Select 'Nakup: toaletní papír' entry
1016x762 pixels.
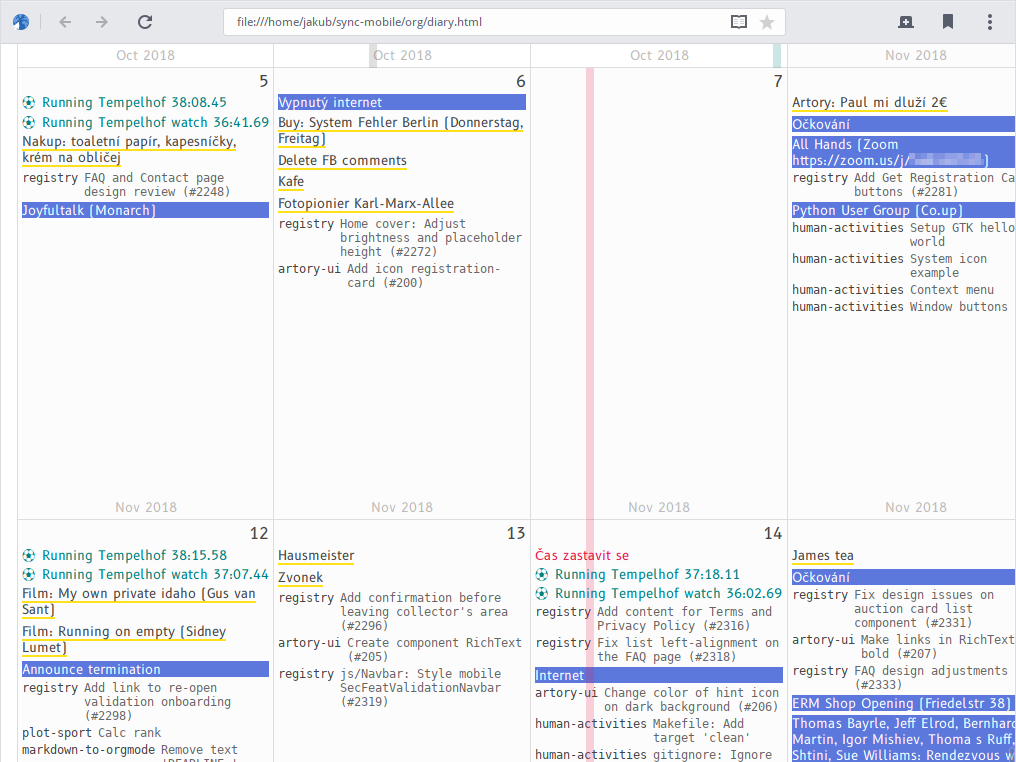click(129, 150)
